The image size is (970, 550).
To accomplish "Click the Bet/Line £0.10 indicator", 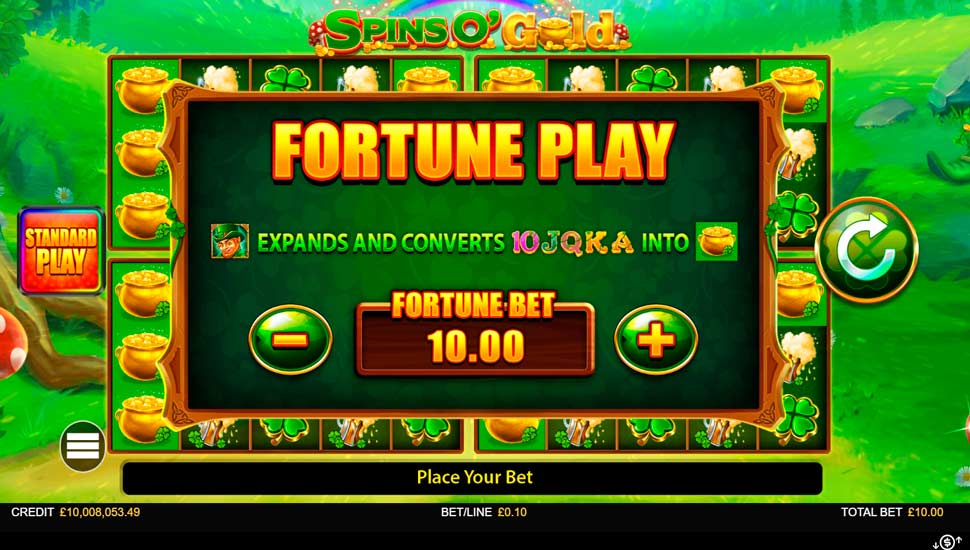I will pyautogui.click(x=484, y=512).
